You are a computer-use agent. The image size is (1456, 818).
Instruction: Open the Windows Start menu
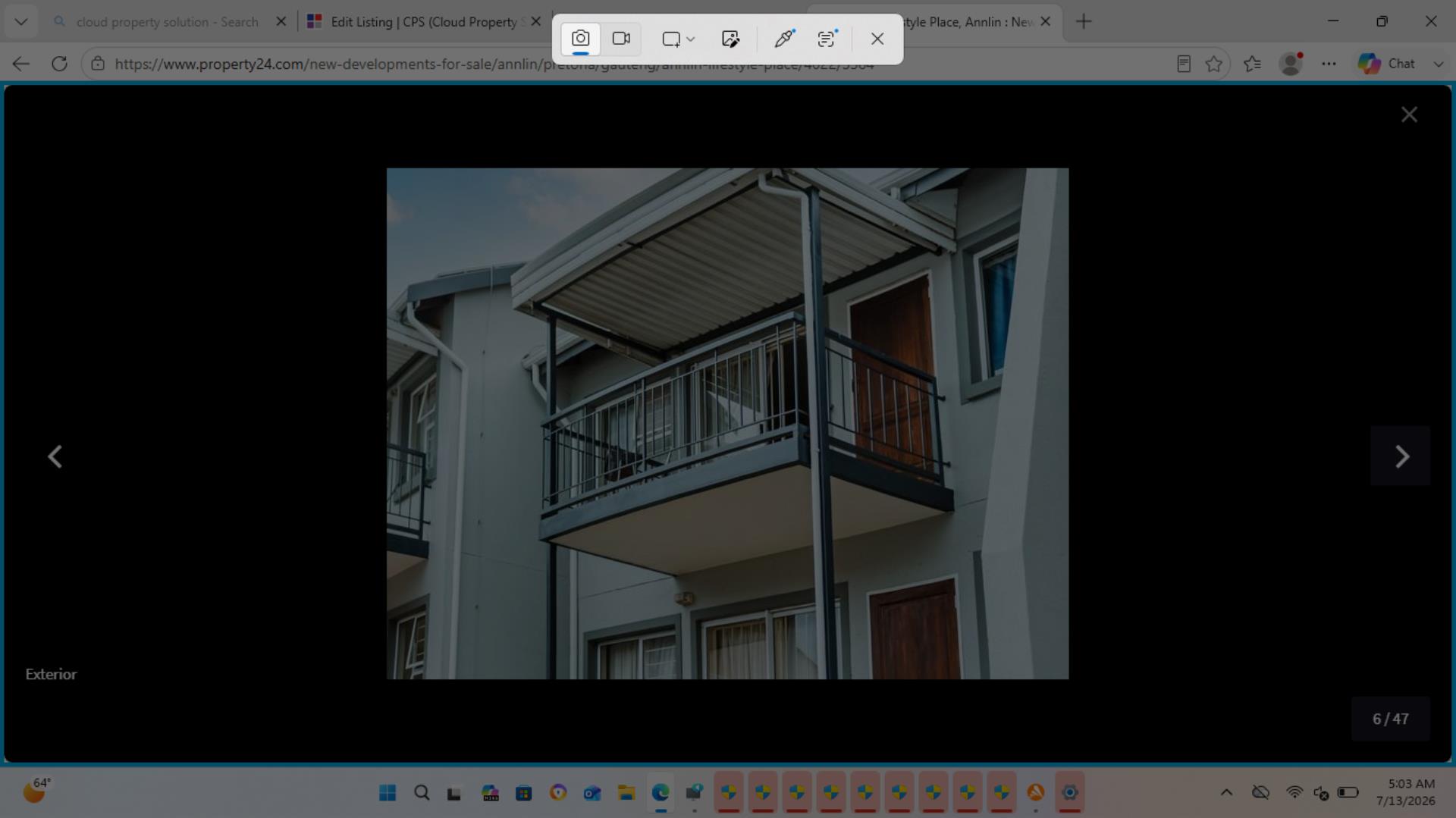pos(388,793)
